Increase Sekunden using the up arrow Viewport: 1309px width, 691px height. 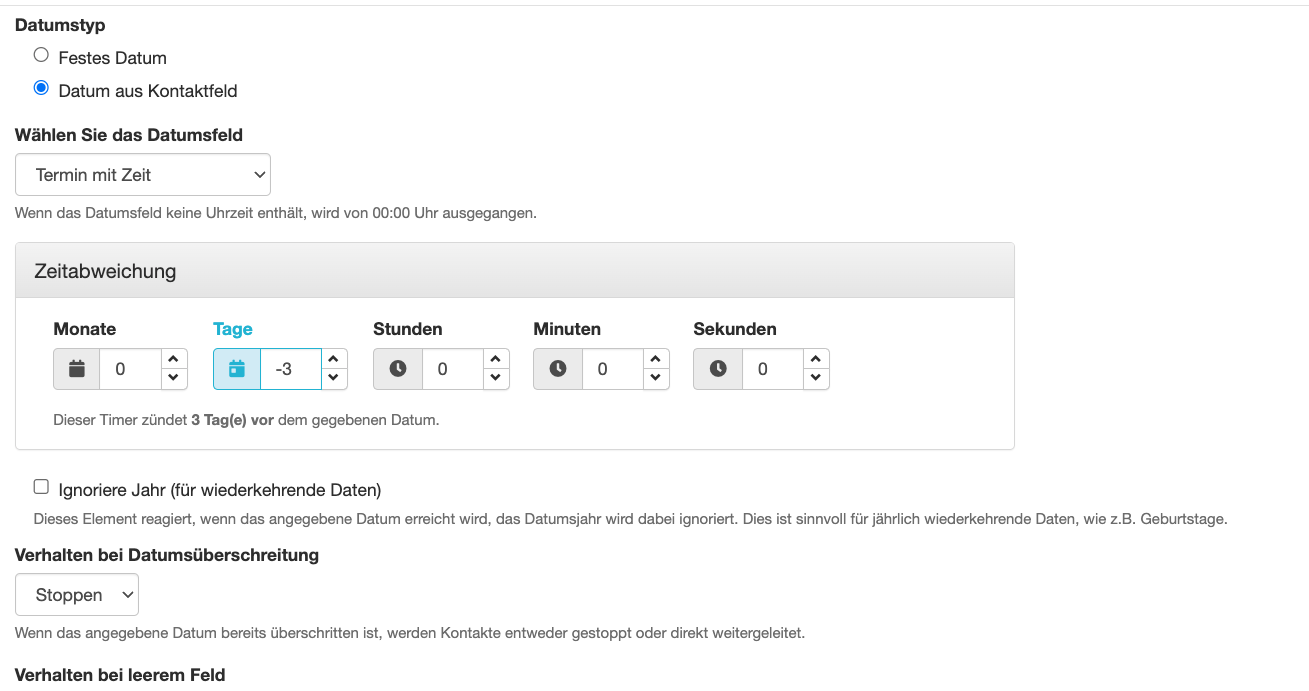(x=815, y=359)
